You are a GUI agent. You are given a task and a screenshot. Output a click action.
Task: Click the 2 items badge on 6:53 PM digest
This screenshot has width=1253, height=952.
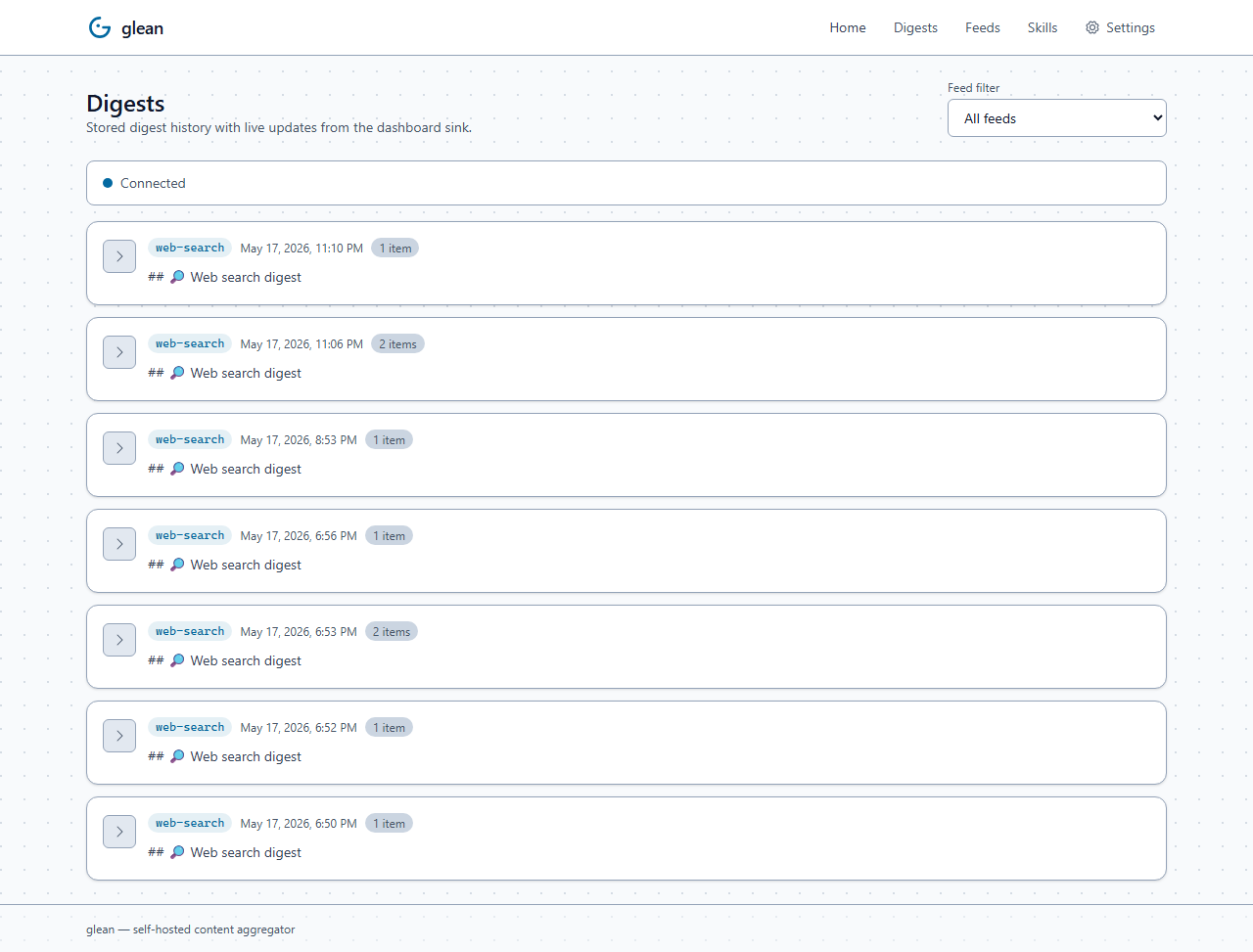coord(392,632)
